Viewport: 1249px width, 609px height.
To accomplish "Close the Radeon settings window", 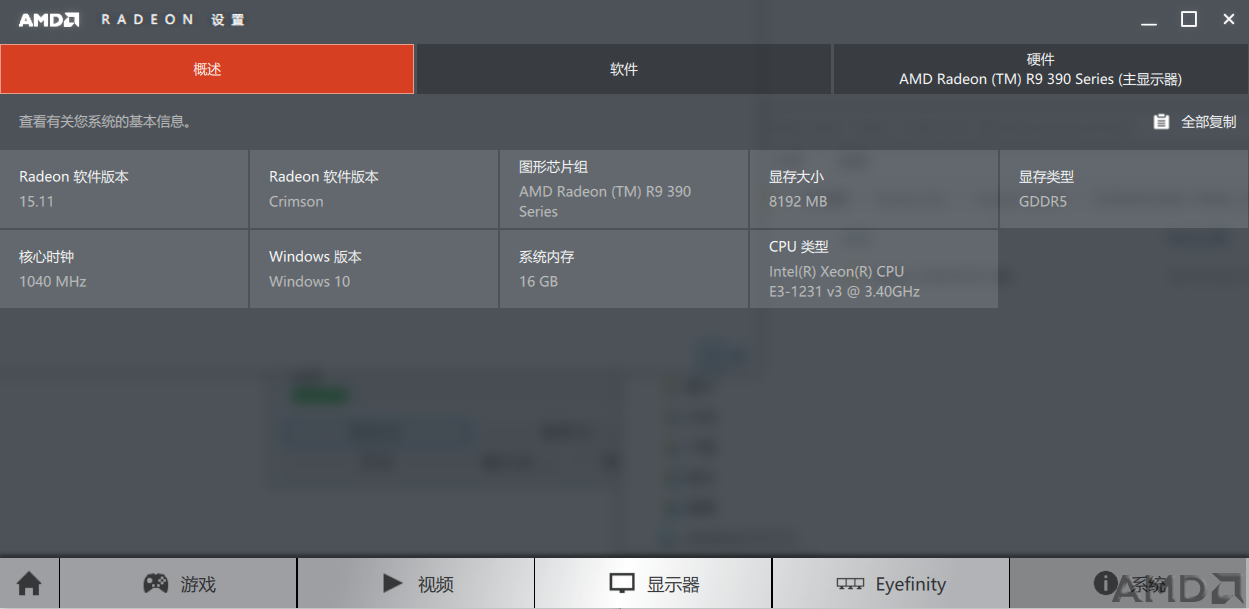I will click(x=1228, y=19).
